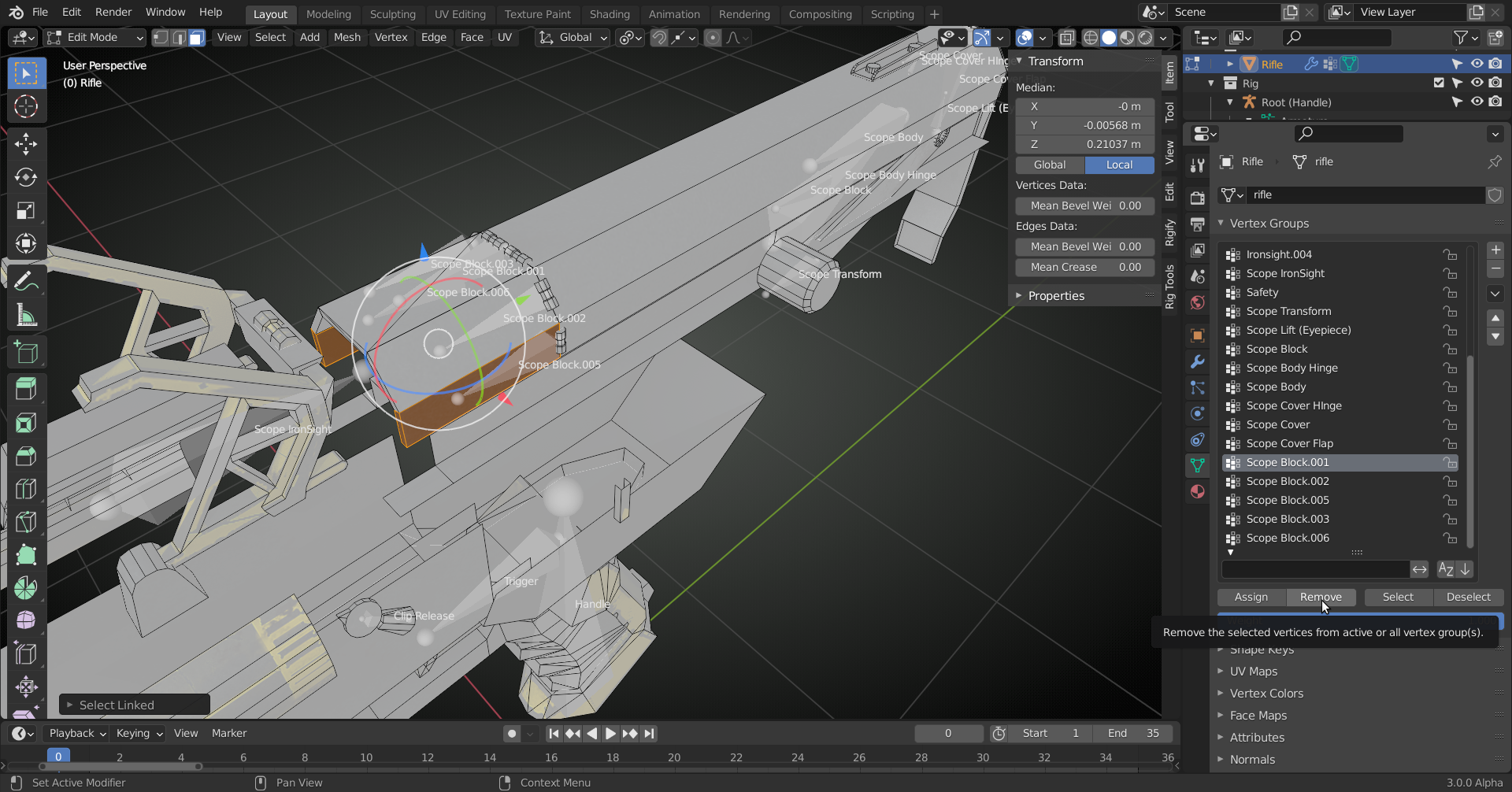Viewport: 1512px width, 792px height.
Task: Switch median coordinates to Global
Action: pyautogui.click(x=1050, y=165)
